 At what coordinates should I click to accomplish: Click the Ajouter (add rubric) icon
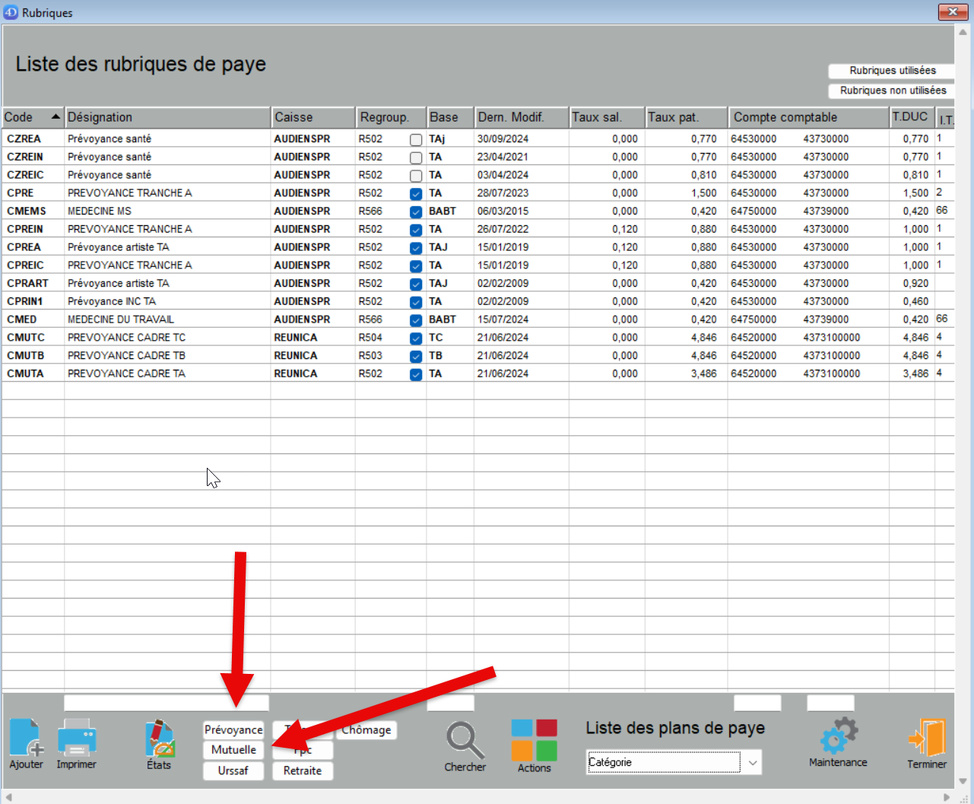26,739
